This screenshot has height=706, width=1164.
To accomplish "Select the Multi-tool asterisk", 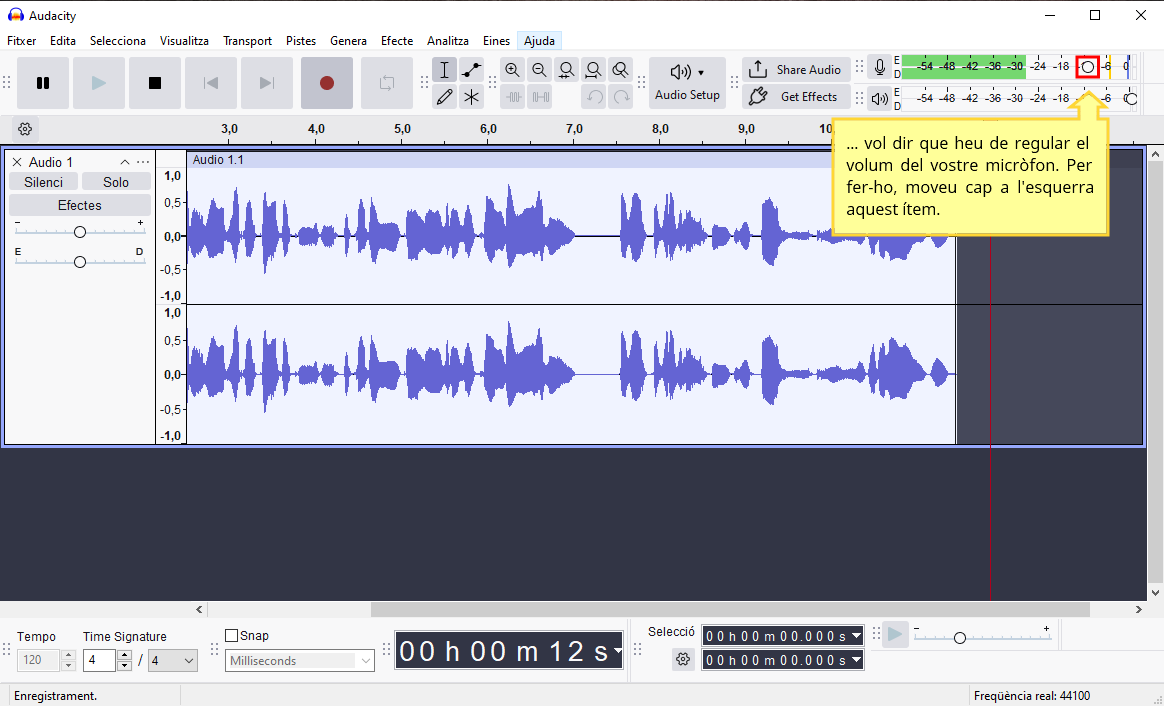I will (x=471, y=97).
